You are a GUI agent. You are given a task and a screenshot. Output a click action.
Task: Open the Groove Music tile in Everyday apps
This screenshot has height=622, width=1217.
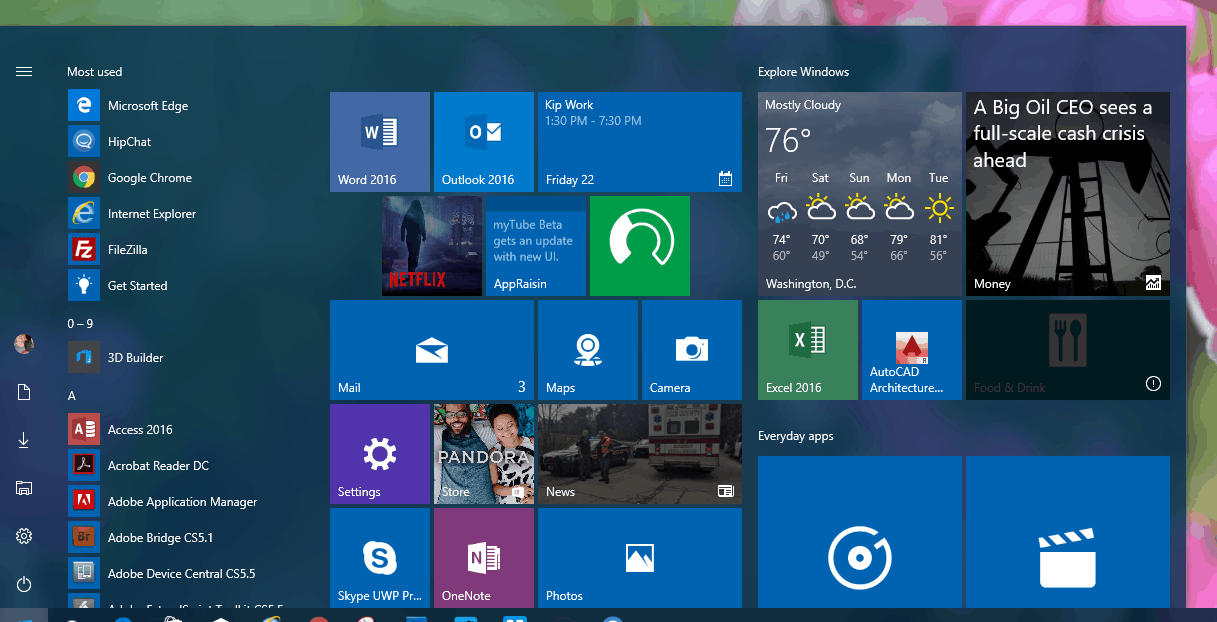pyautogui.click(x=860, y=532)
